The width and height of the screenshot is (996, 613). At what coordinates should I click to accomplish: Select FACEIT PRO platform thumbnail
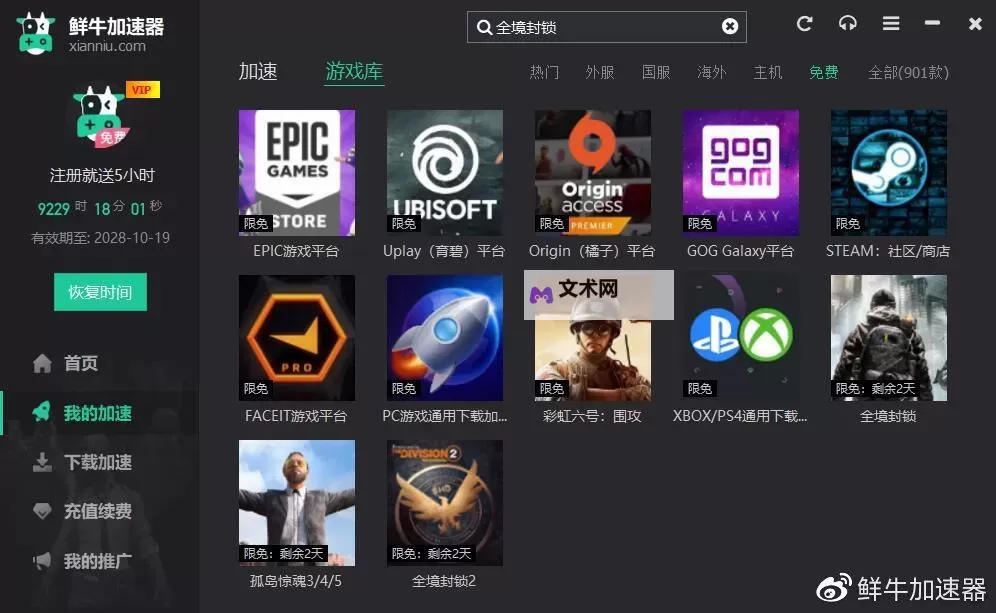(297, 338)
